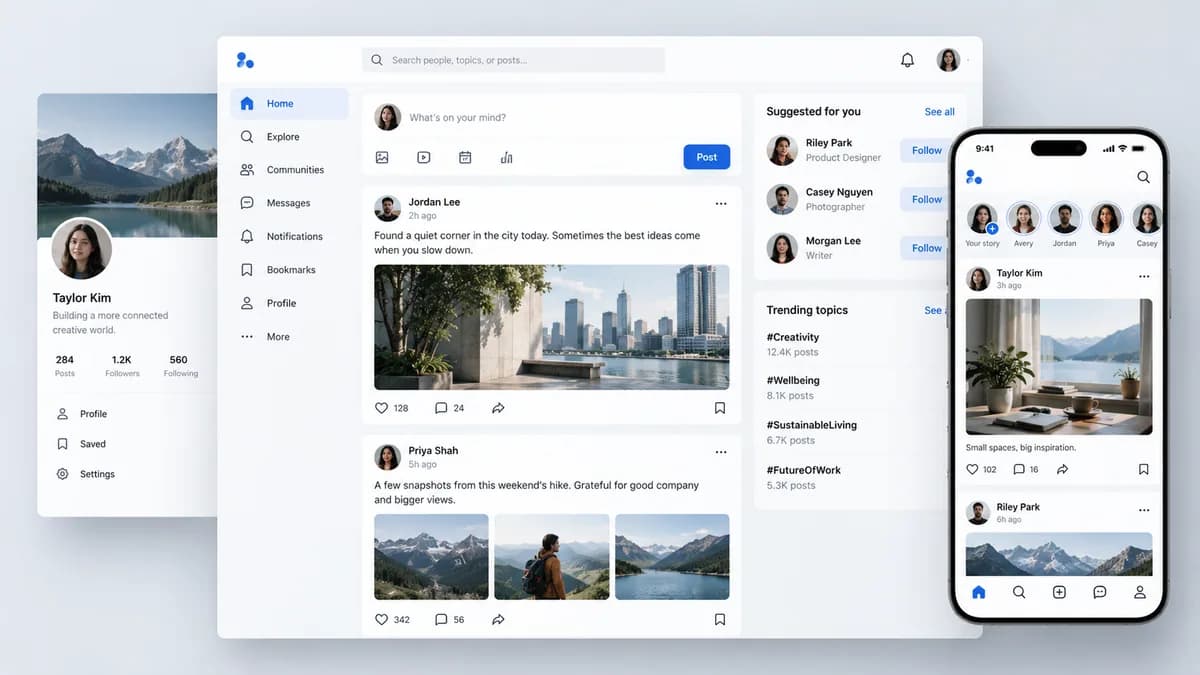Share Taylor Kim's post on the phone
The height and width of the screenshot is (675, 1200).
[x=1063, y=469]
